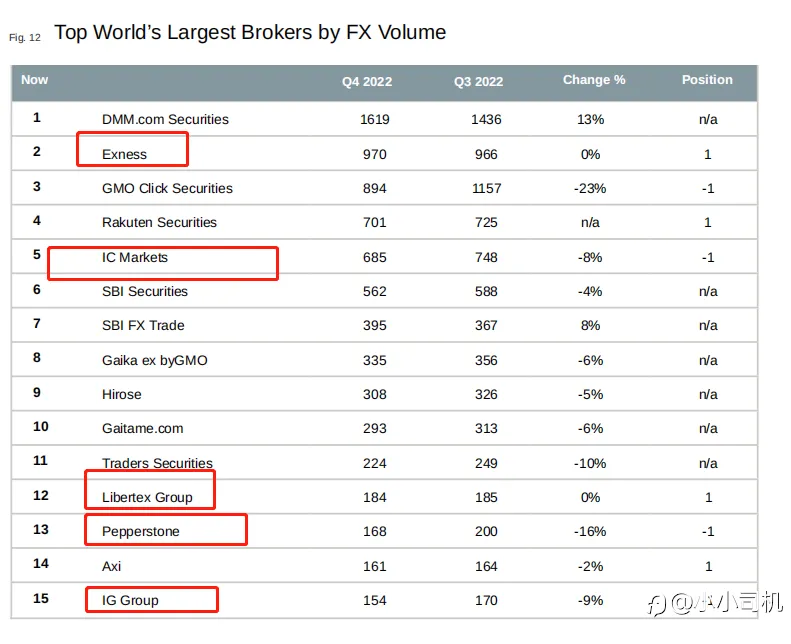Viewport: 791px width, 644px height.
Task: Click the watermark logo in the bottom-right corner
Action: click(x=714, y=603)
